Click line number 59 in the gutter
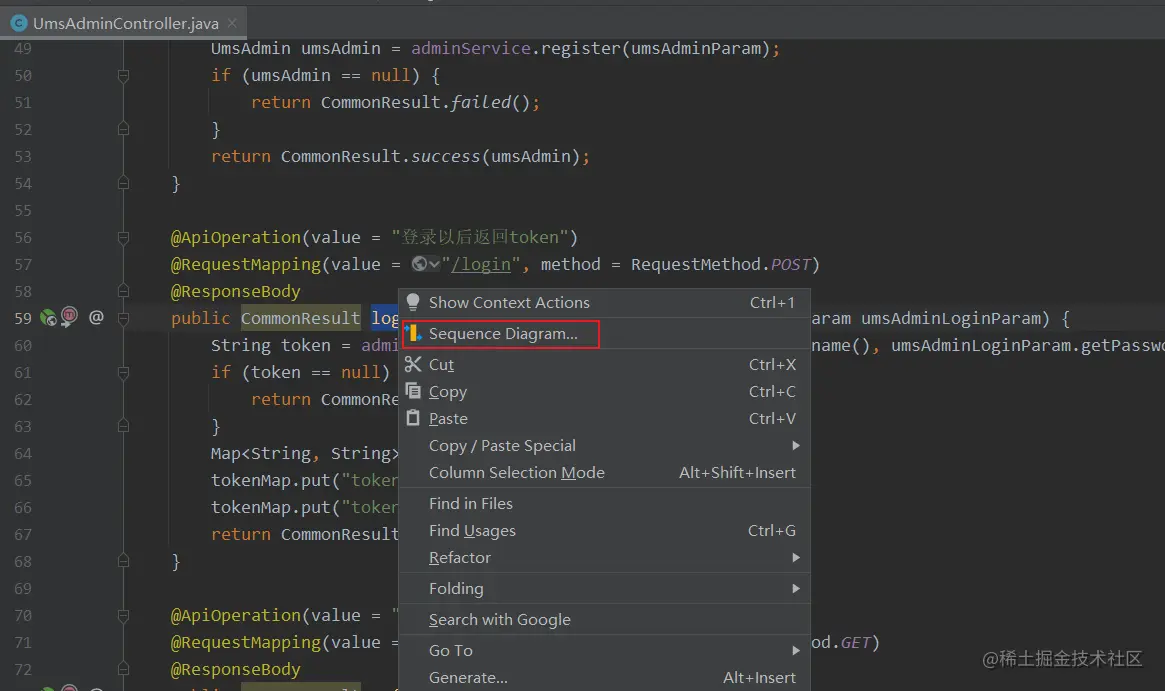Viewport: 1165px width, 691px height. pyautogui.click(x=23, y=318)
